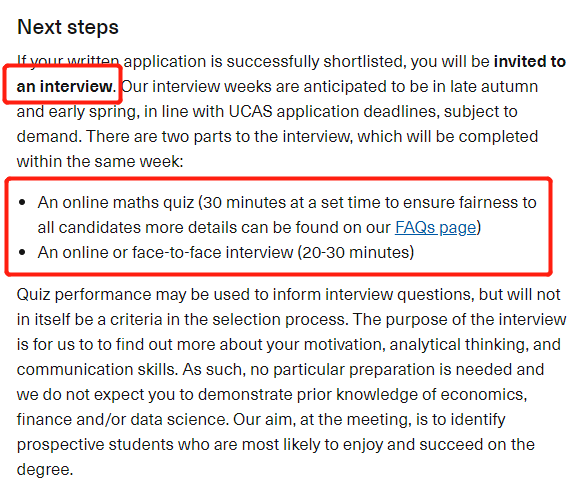Select the bullet before "An online maths quiz"
Screen dimensions: 582x493
[22, 203]
